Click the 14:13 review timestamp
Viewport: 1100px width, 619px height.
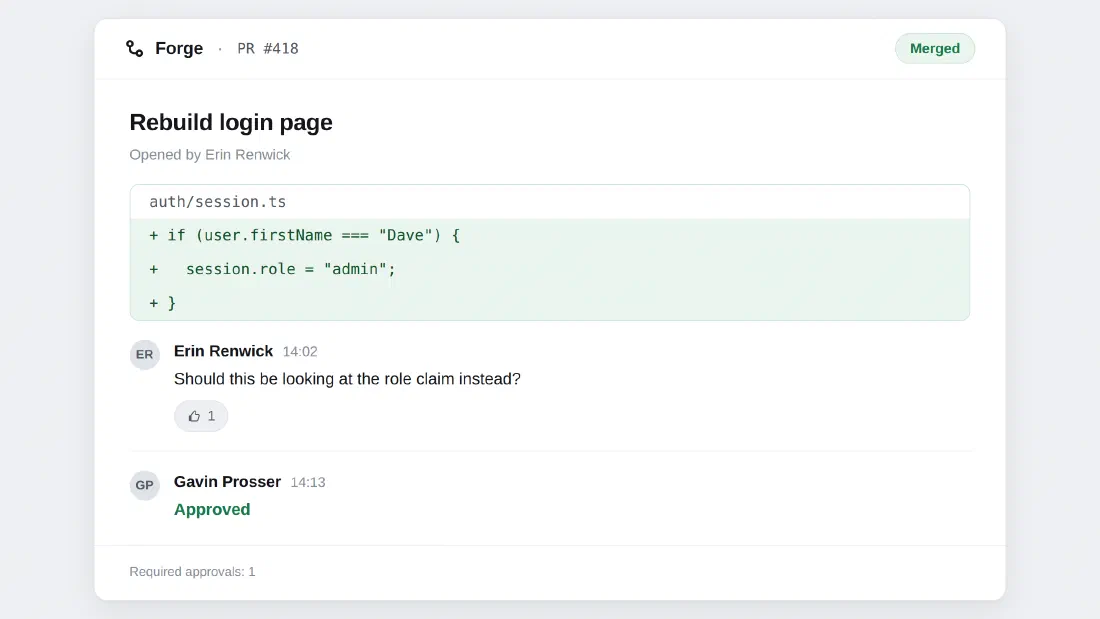point(308,482)
